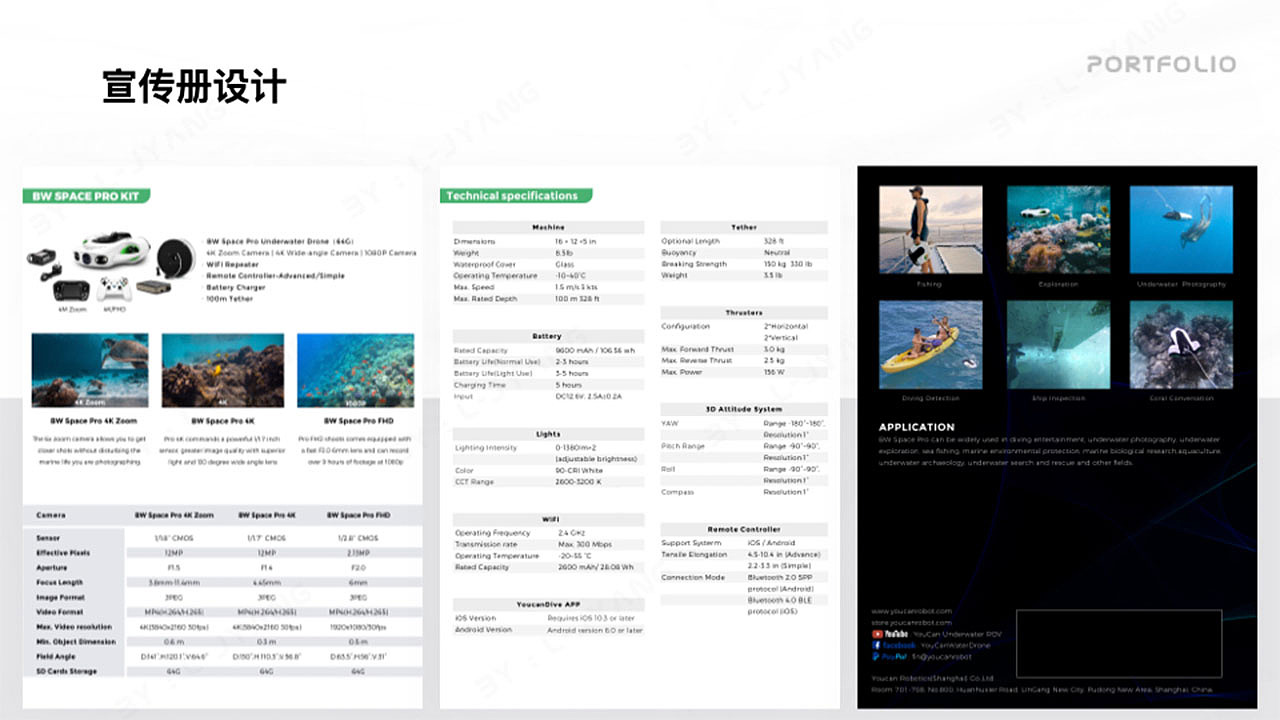Click the 100m Tether kit item
This screenshot has height=720, width=1280.
click(230, 298)
